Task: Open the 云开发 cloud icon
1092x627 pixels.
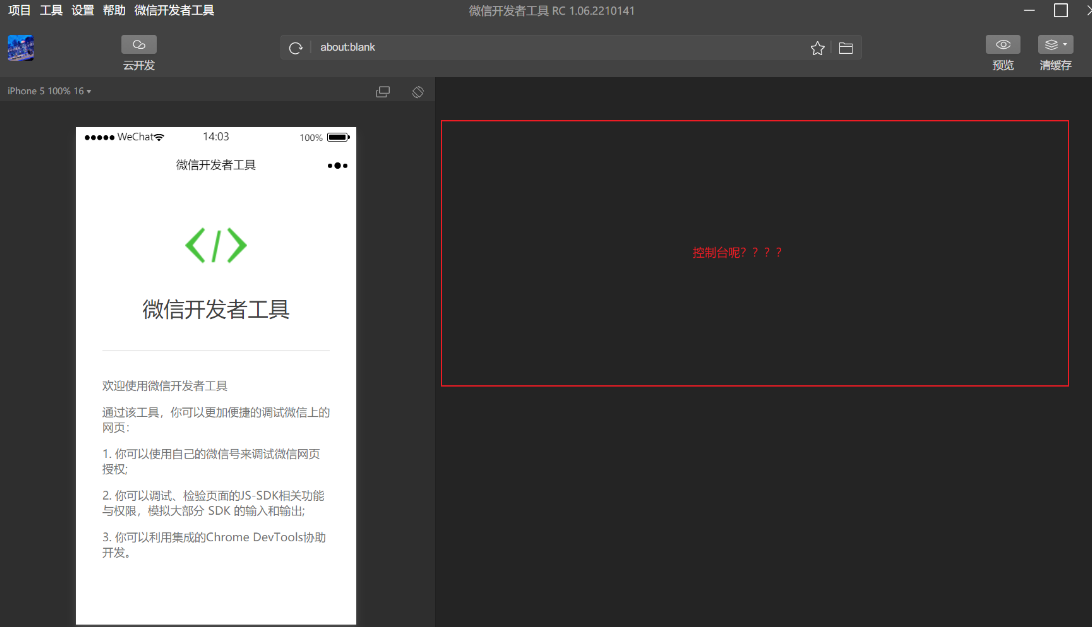Action: [139, 45]
